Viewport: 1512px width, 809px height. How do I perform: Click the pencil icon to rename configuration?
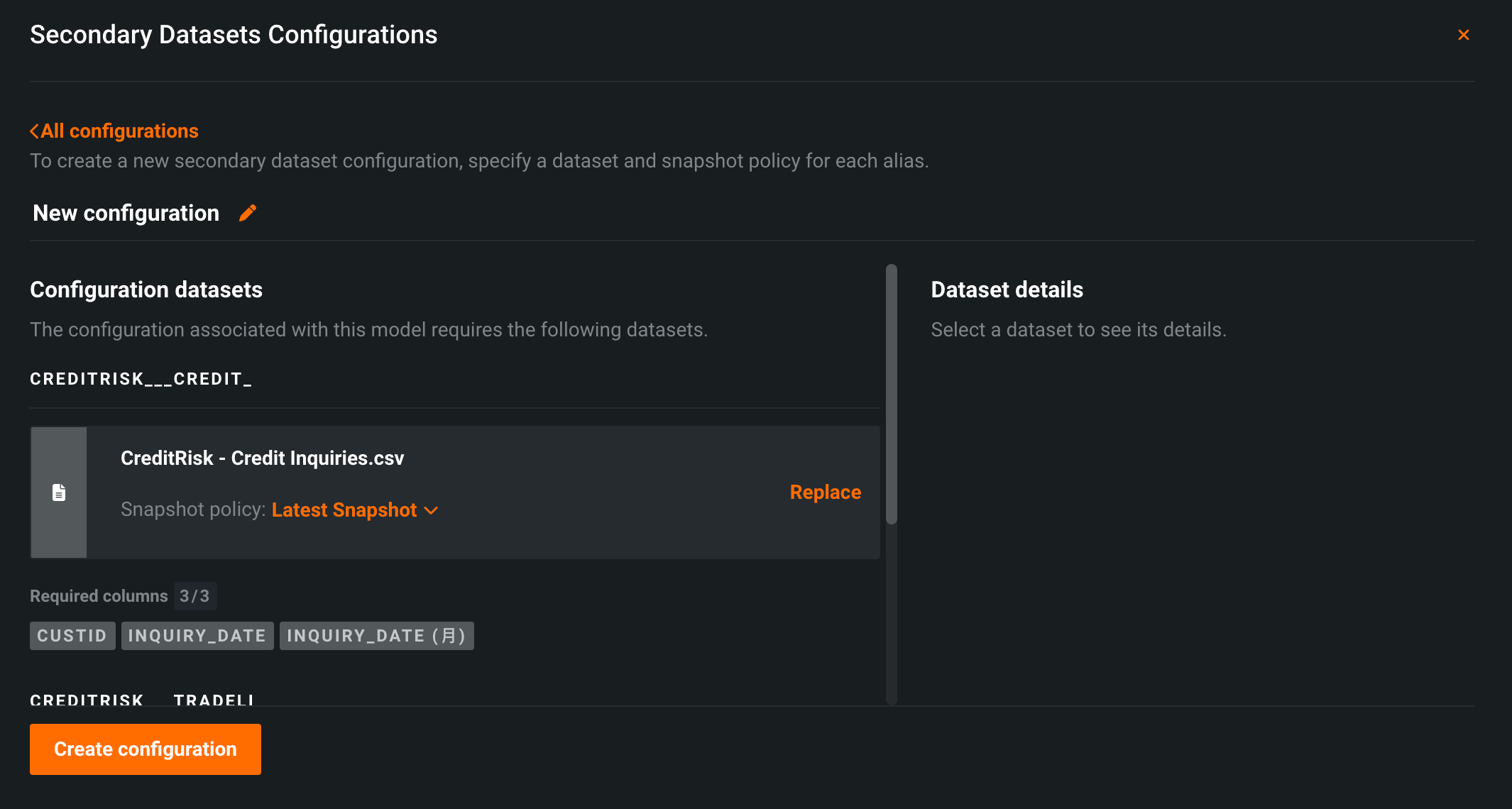248,213
